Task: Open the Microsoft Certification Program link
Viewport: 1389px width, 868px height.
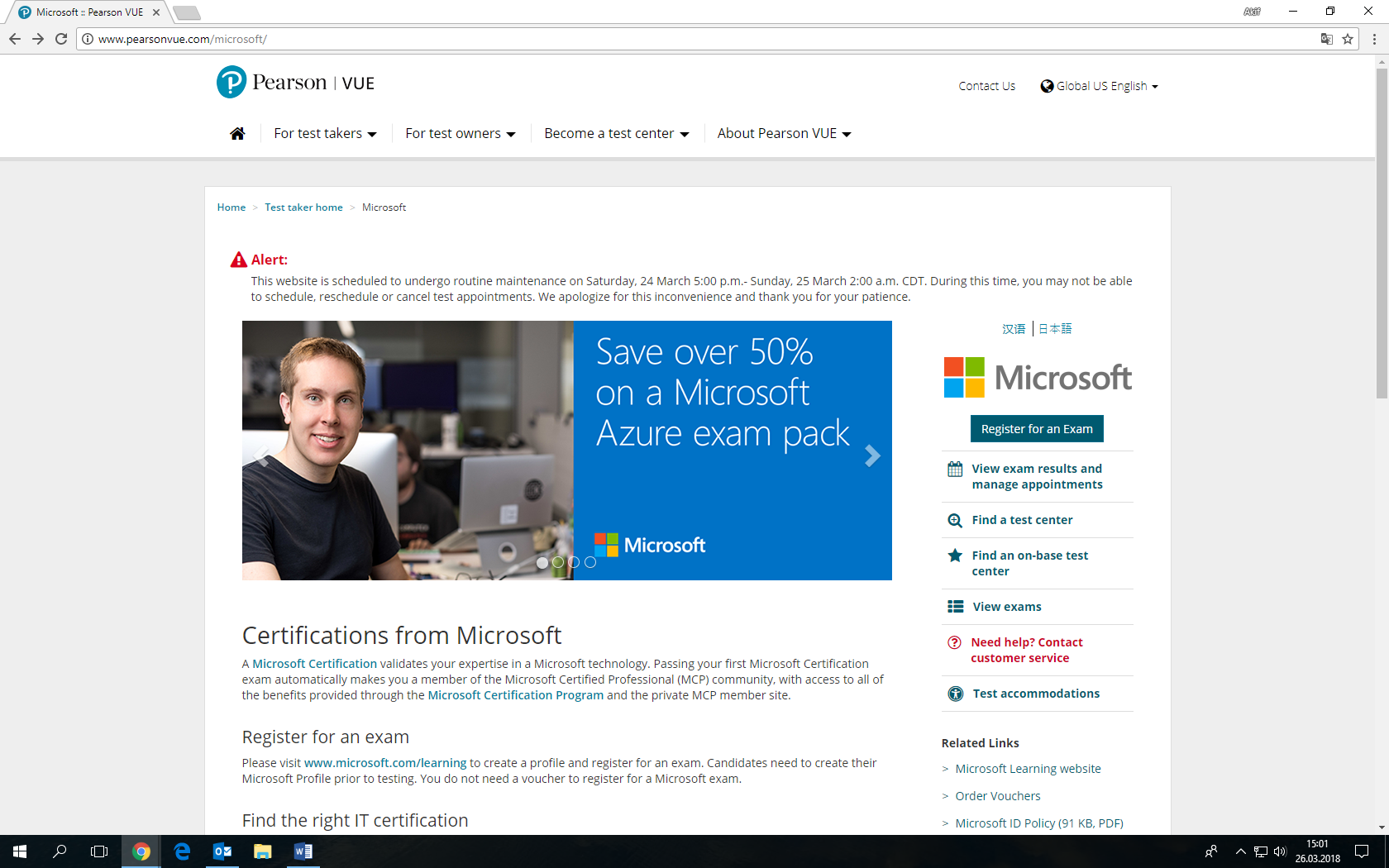Action: tap(516, 695)
